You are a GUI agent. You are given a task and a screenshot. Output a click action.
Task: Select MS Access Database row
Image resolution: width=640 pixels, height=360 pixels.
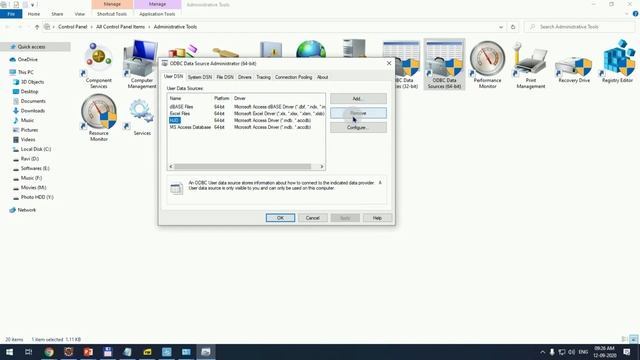[x=247, y=127]
